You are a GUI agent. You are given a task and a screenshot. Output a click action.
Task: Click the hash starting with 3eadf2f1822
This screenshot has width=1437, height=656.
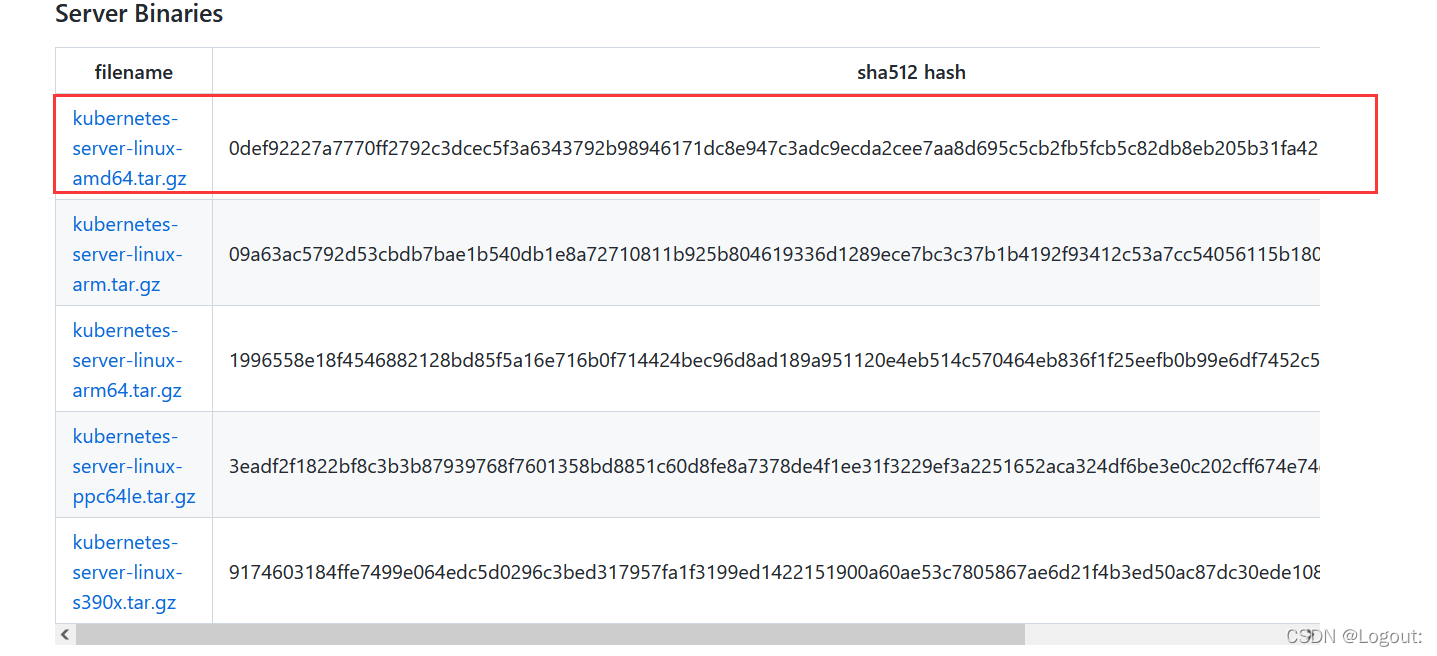(x=774, y=467)
